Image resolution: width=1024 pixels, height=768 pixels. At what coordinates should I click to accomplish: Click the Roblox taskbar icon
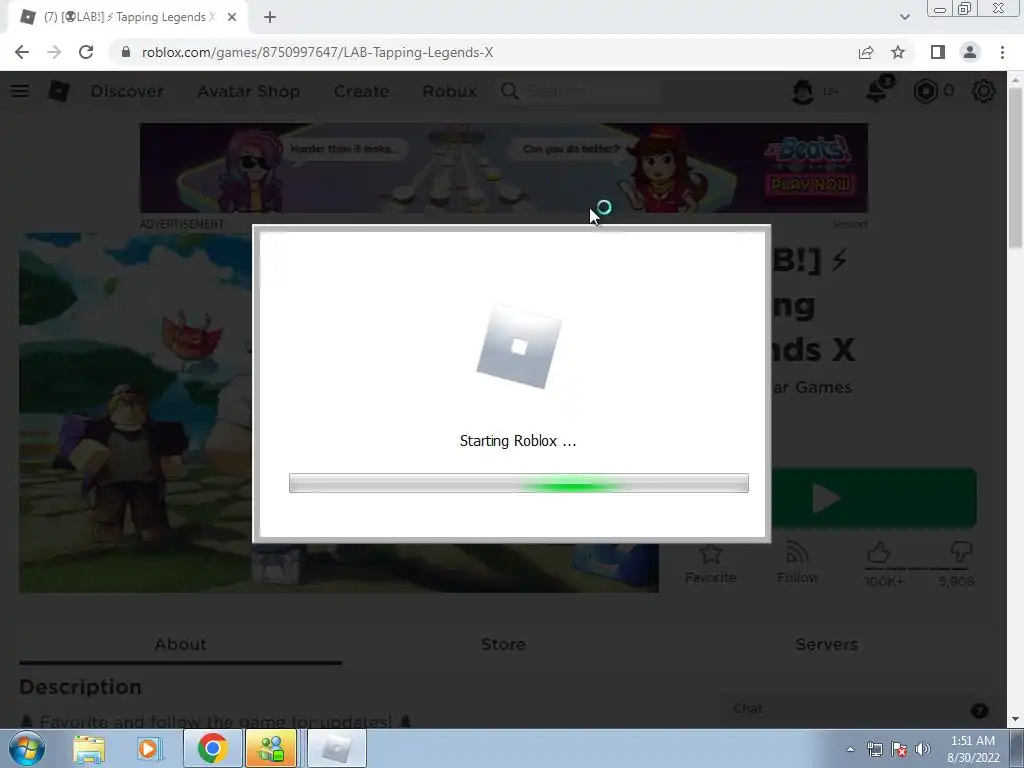click(x=336, y=748)
